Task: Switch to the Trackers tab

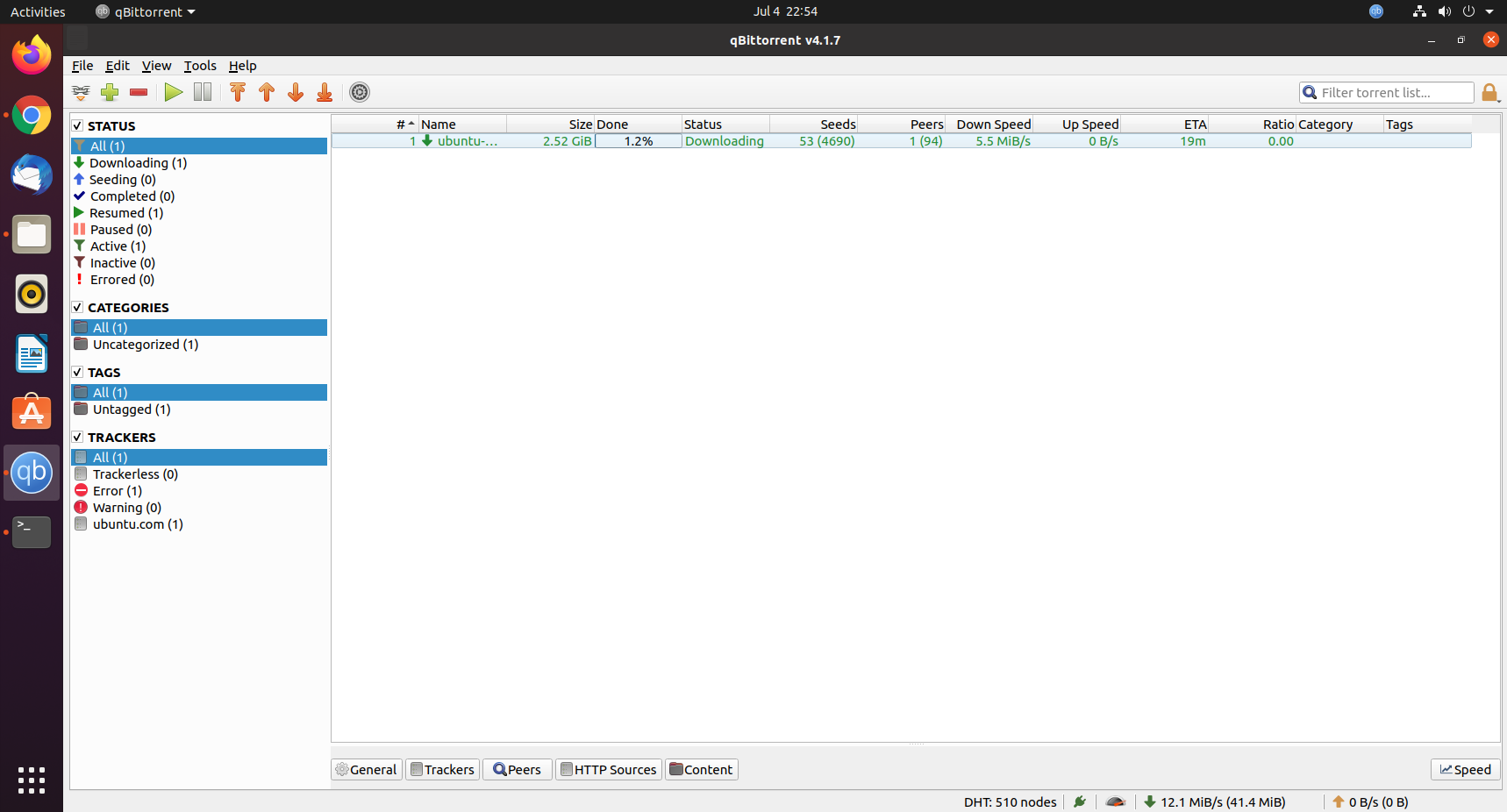Action: point(442,769)
